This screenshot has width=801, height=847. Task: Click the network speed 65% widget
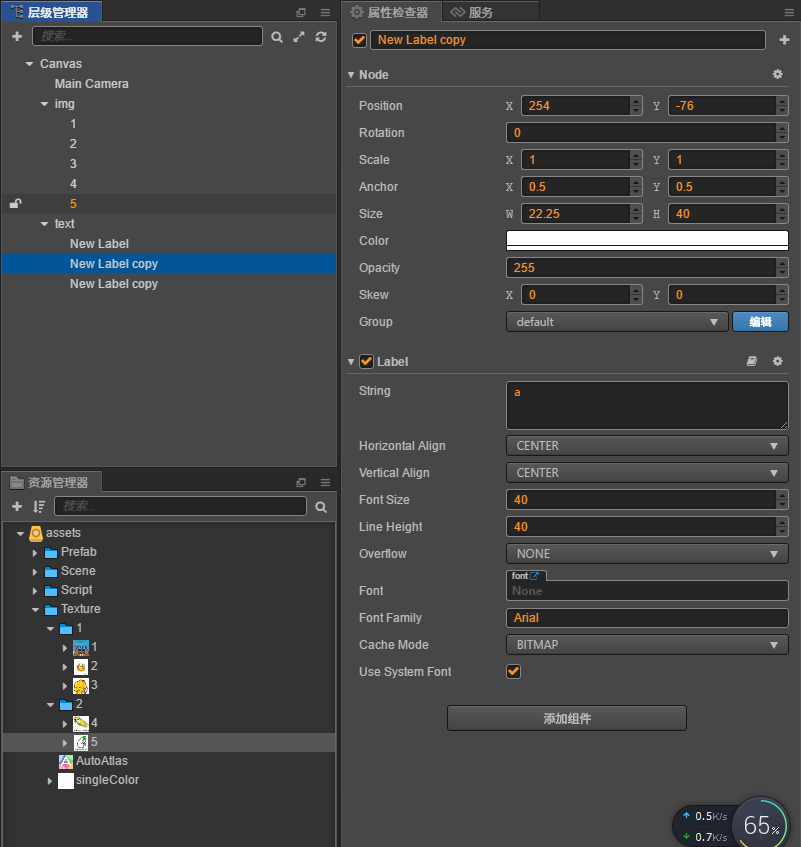pyautogui.click(x=761, y=825)
